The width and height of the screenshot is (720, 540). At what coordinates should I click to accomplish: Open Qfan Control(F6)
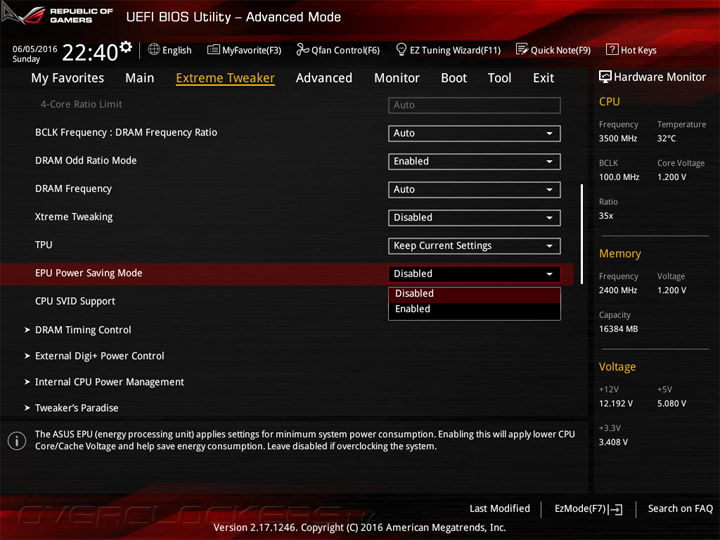point(338,50)
